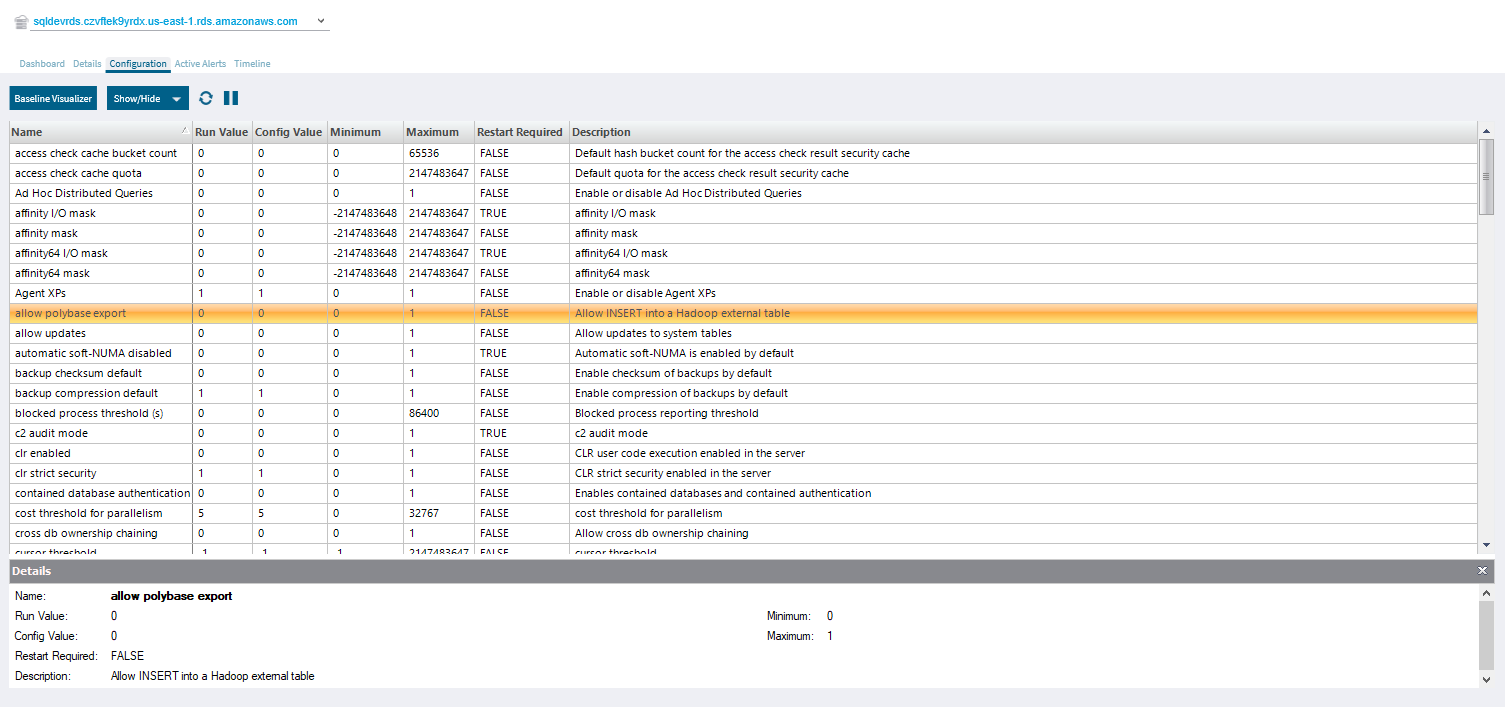
Task: Click the 65536 maximum value cell
Action: 438,153
